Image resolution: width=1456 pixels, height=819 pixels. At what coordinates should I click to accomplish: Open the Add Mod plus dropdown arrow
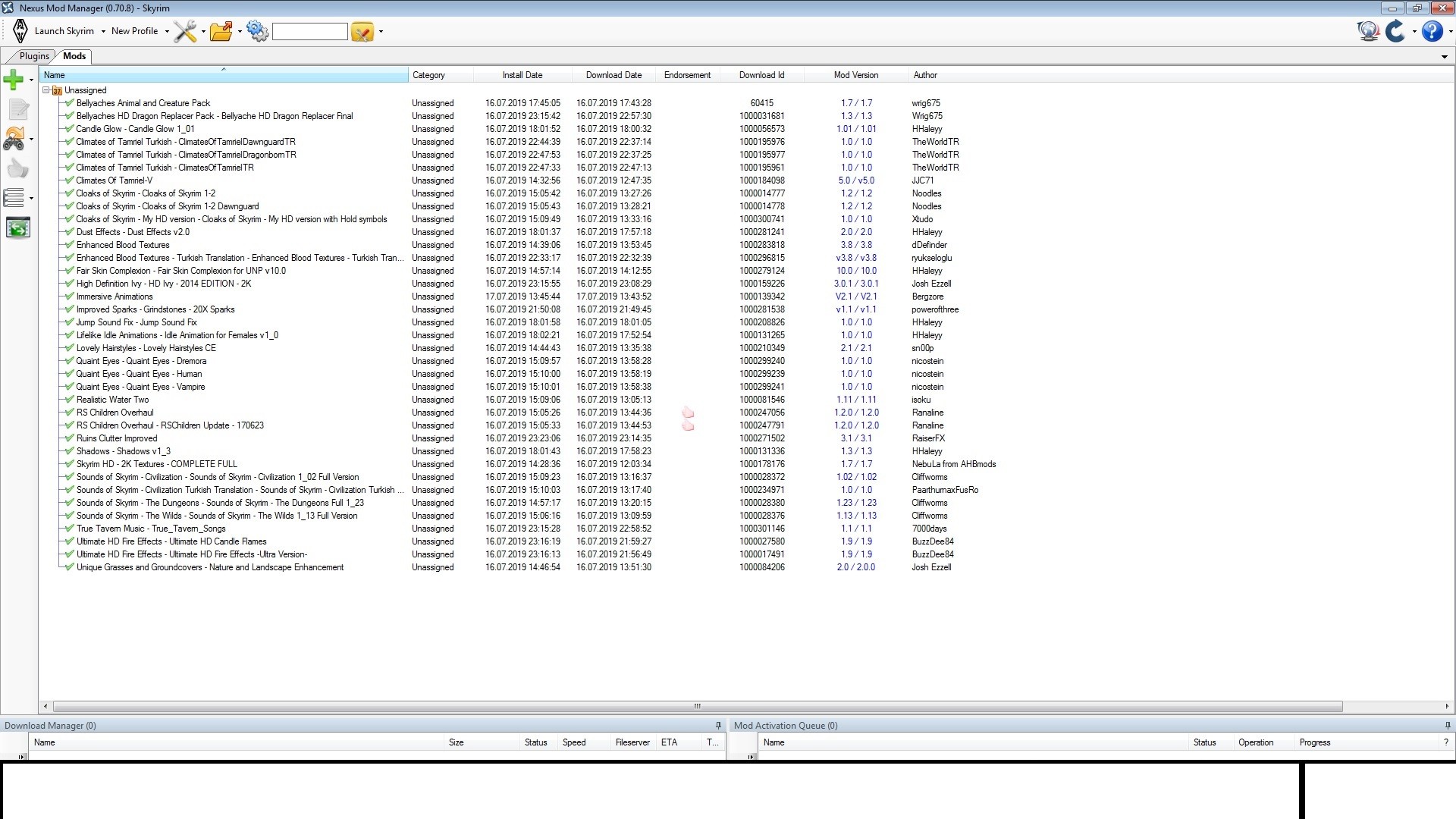click(x=31, y=80)
